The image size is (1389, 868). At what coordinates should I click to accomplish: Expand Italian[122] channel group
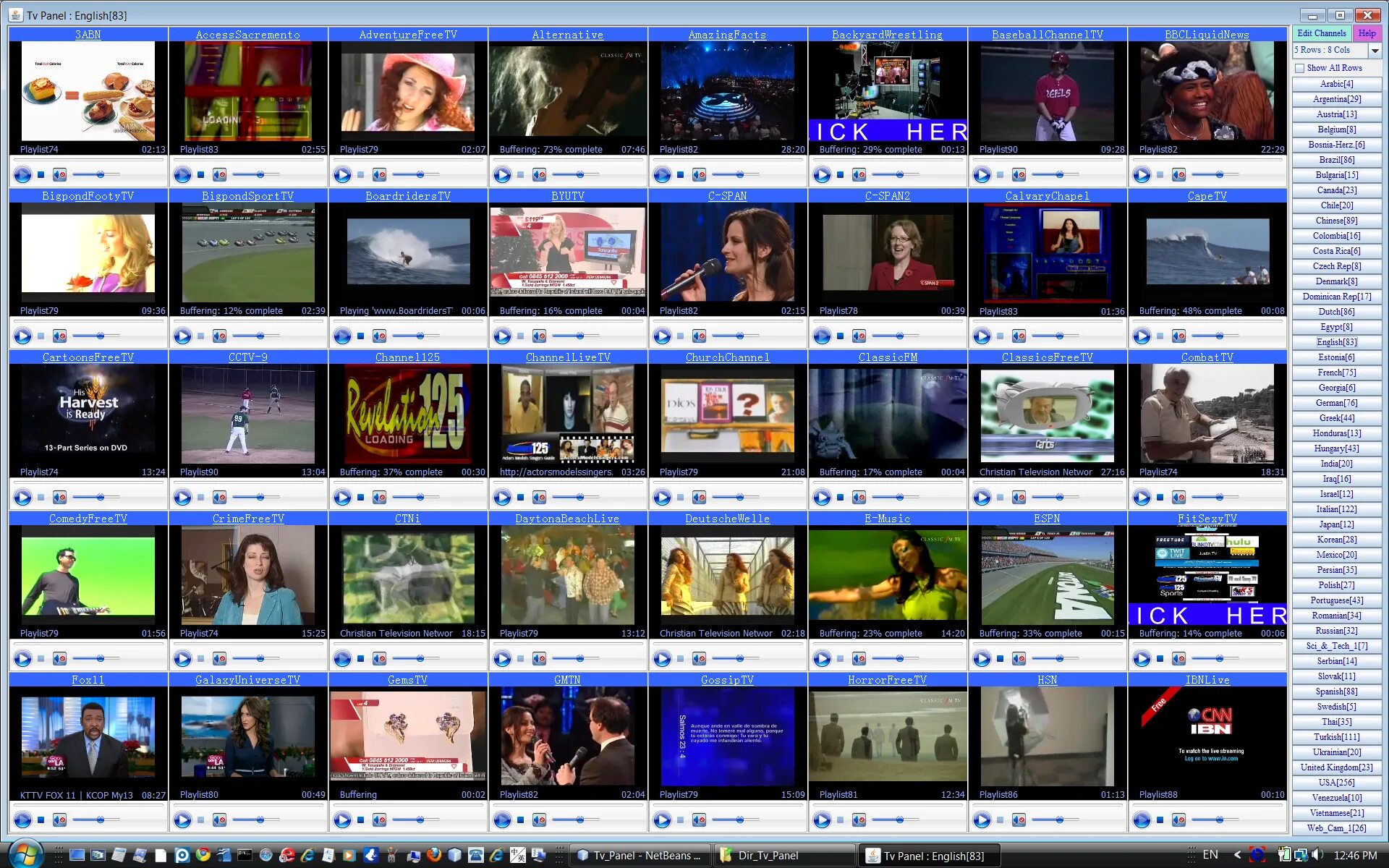point(1336,509)
